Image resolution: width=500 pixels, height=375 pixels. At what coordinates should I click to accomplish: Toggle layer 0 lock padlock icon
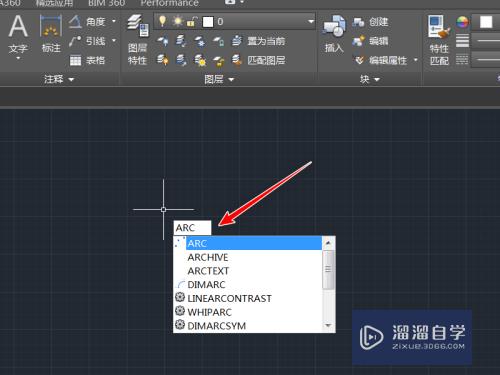(191, 22)
